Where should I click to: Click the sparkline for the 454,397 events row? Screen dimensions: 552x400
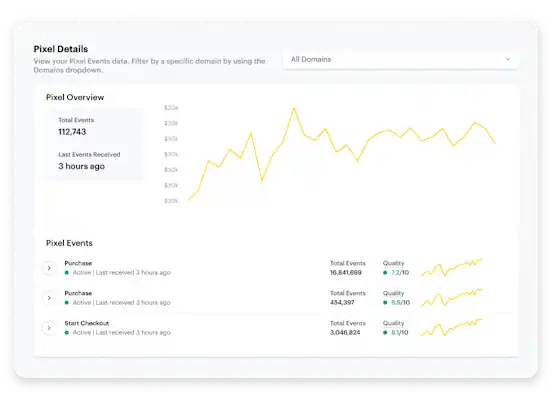451,298
